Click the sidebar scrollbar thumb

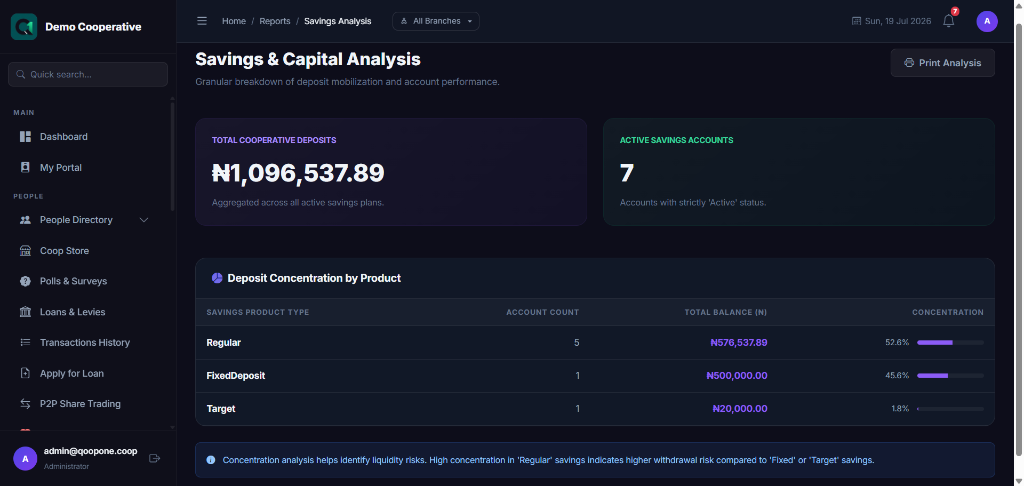point(172,155)
